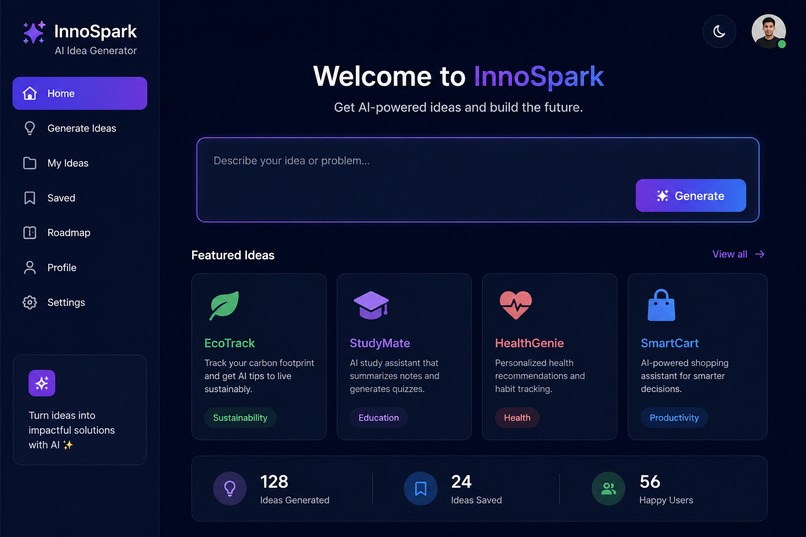Open the Settings menu label
This screenshot has height=537, width=806.
coord(66,303)
